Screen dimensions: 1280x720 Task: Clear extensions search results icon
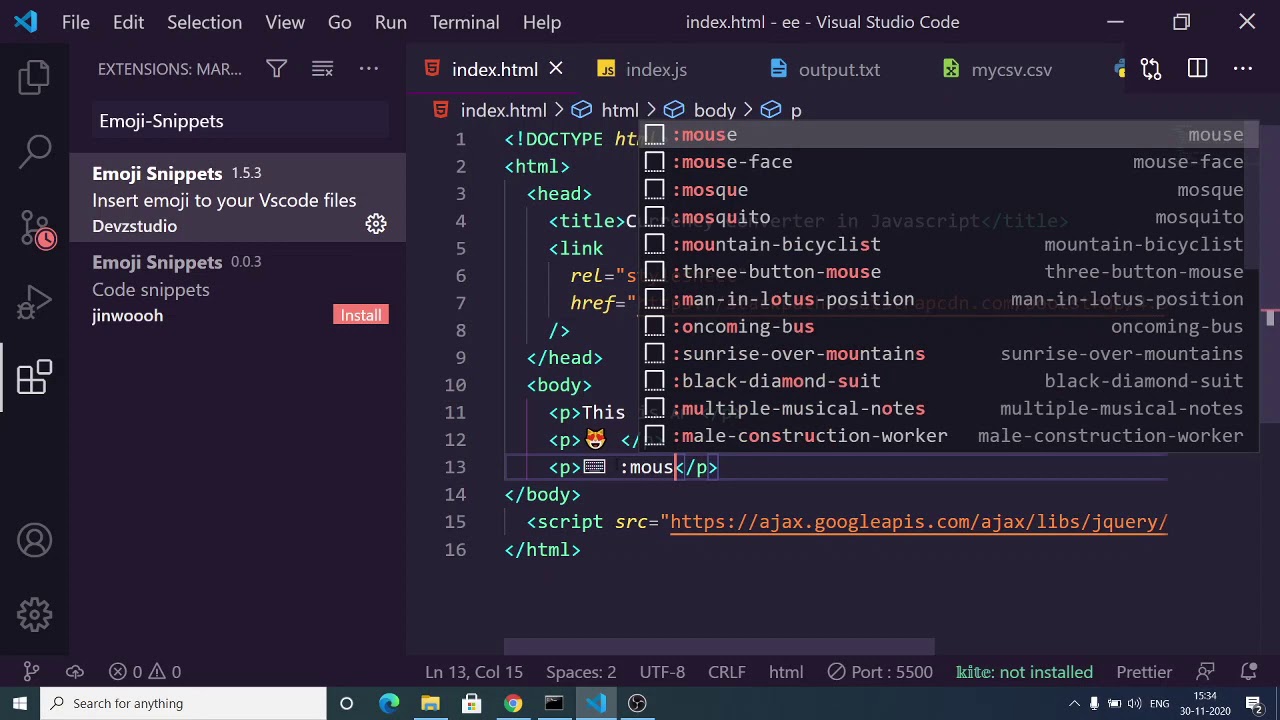[x=322, y=69]
